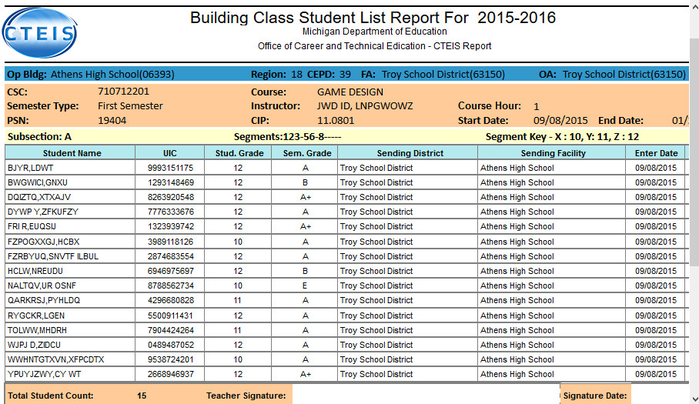Click course name GAME DESIGN
699x404 pixels.
[350, 92]
